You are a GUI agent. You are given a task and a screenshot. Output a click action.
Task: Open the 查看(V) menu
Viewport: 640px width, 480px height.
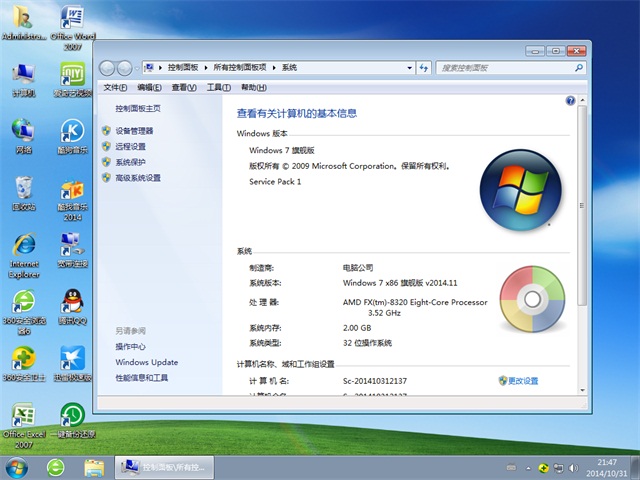[x=183, y=87]
